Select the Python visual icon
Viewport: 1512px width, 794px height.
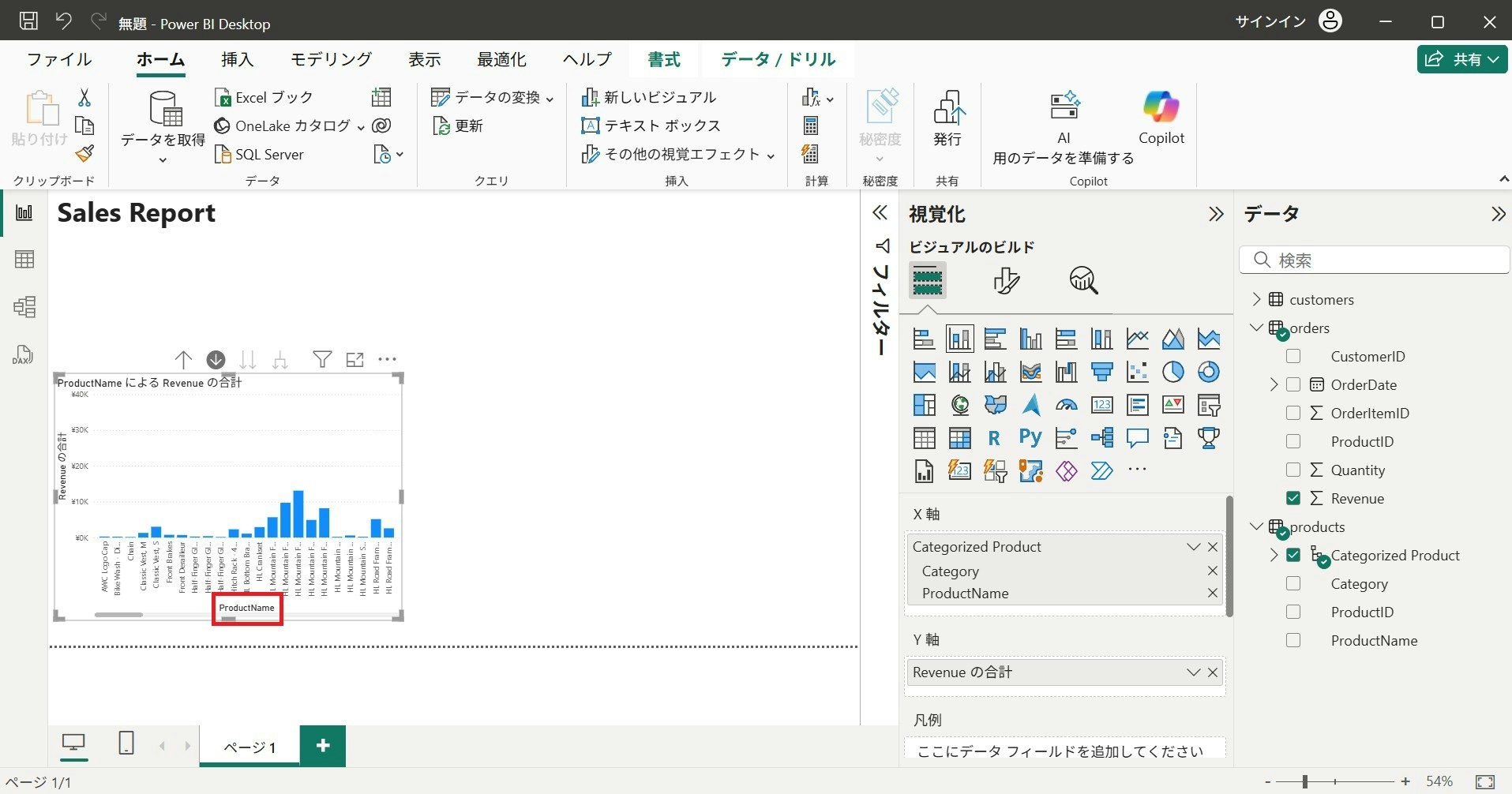[x=1030, y=437]
